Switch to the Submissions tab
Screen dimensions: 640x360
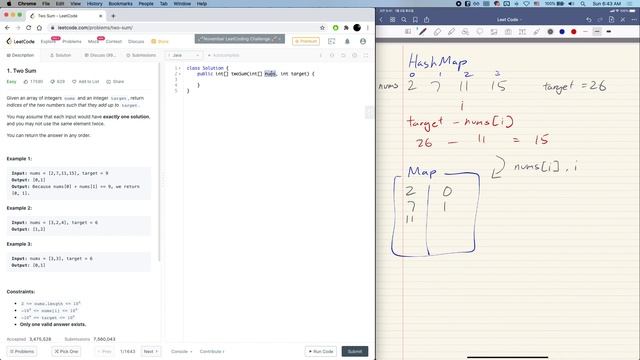click(x=141, y=55)
